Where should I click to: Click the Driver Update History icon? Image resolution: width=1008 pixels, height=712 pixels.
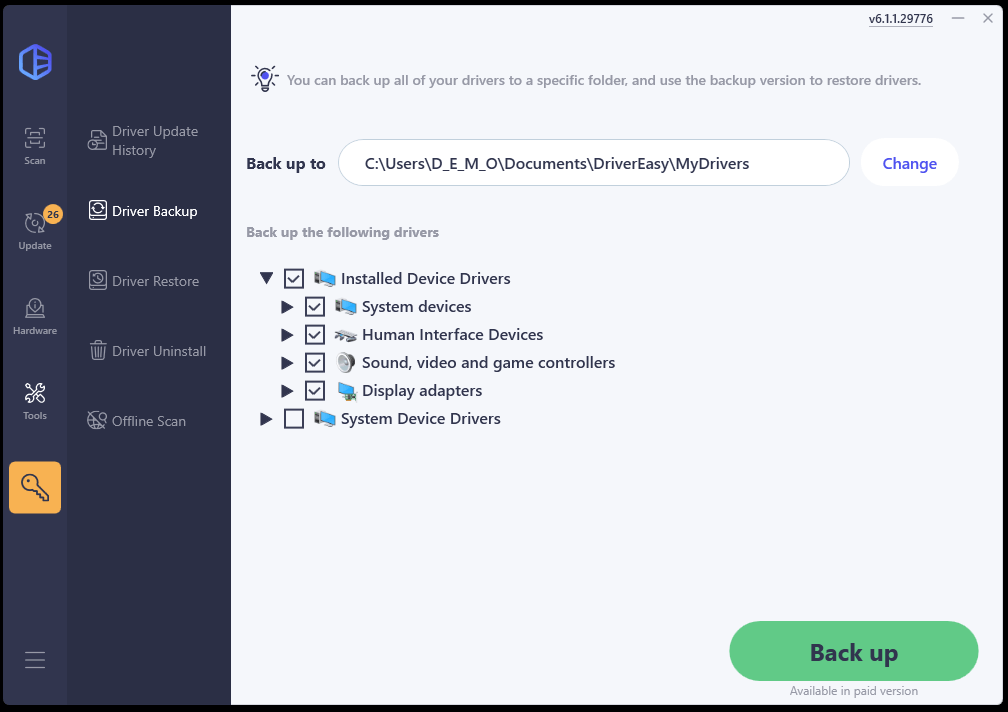(x=97, y=140)
